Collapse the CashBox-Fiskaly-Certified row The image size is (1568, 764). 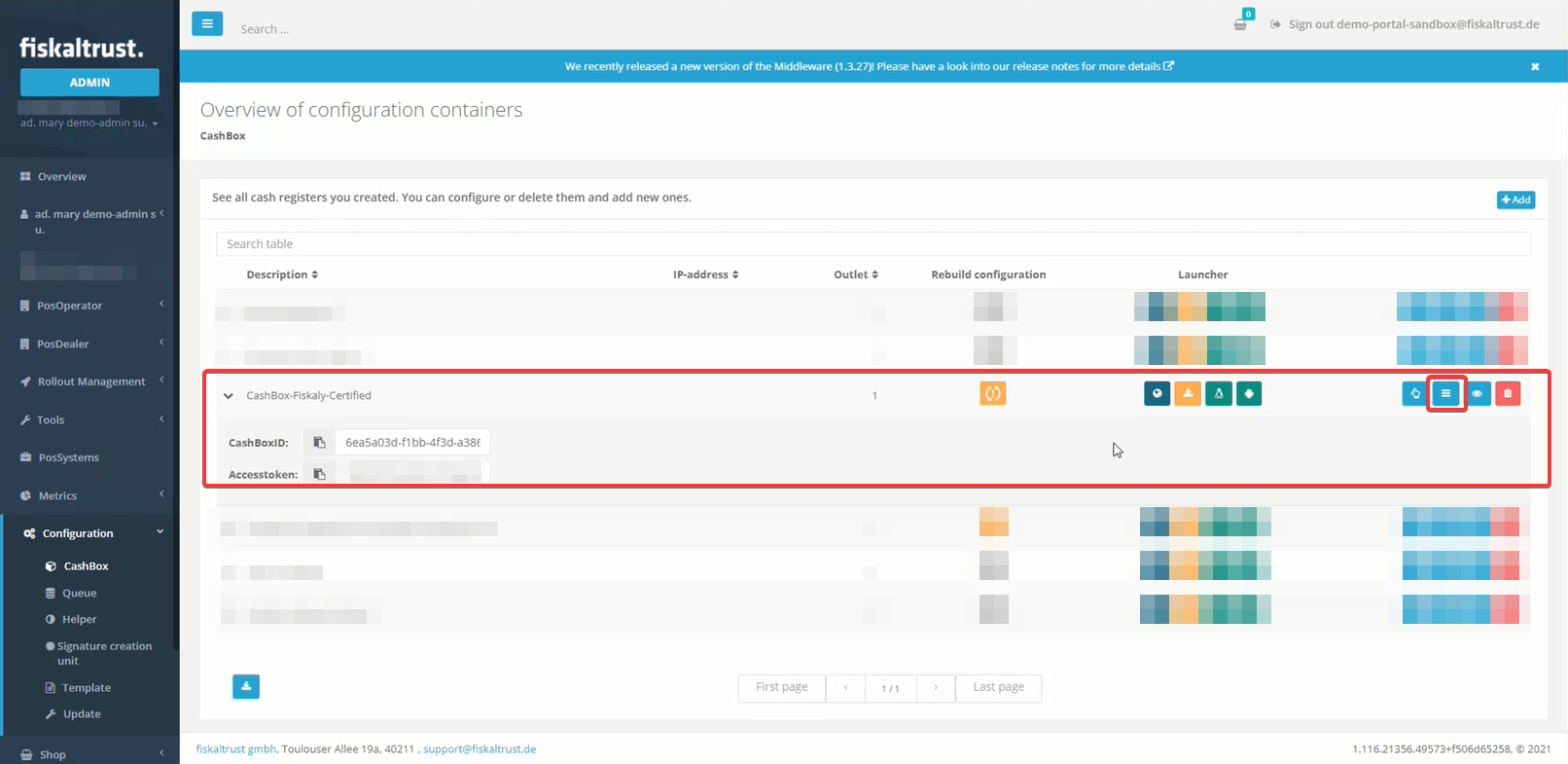click(x=229, y=396)
